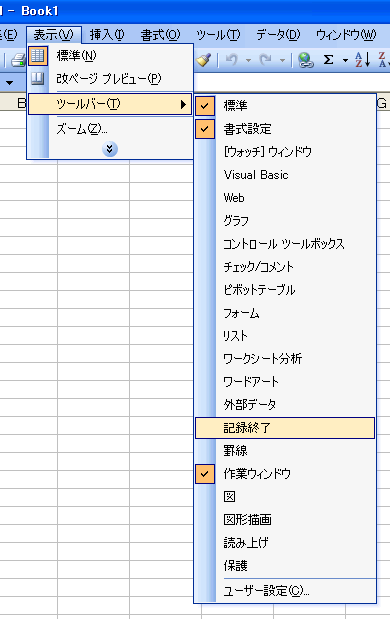
Task: Open the Undo history dropdown arrow
Action: coord(248,60)
